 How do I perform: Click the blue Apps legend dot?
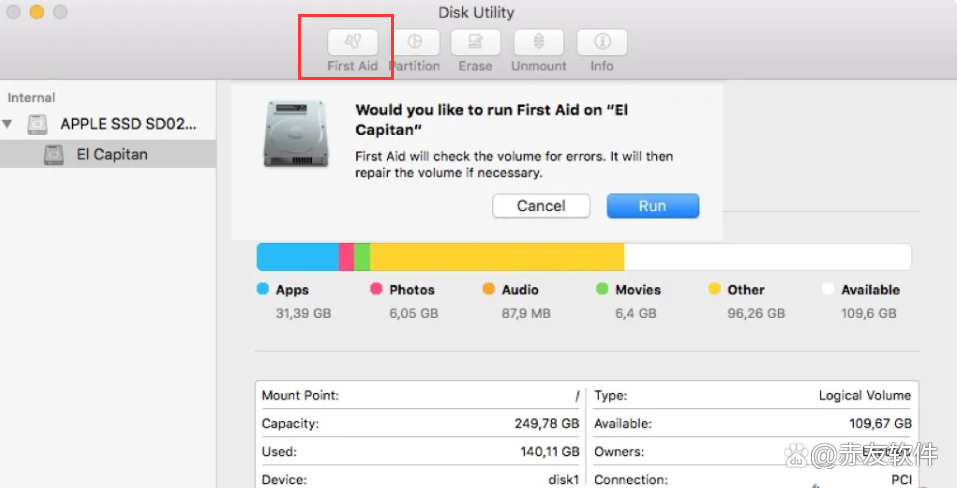tap(263, 289)
